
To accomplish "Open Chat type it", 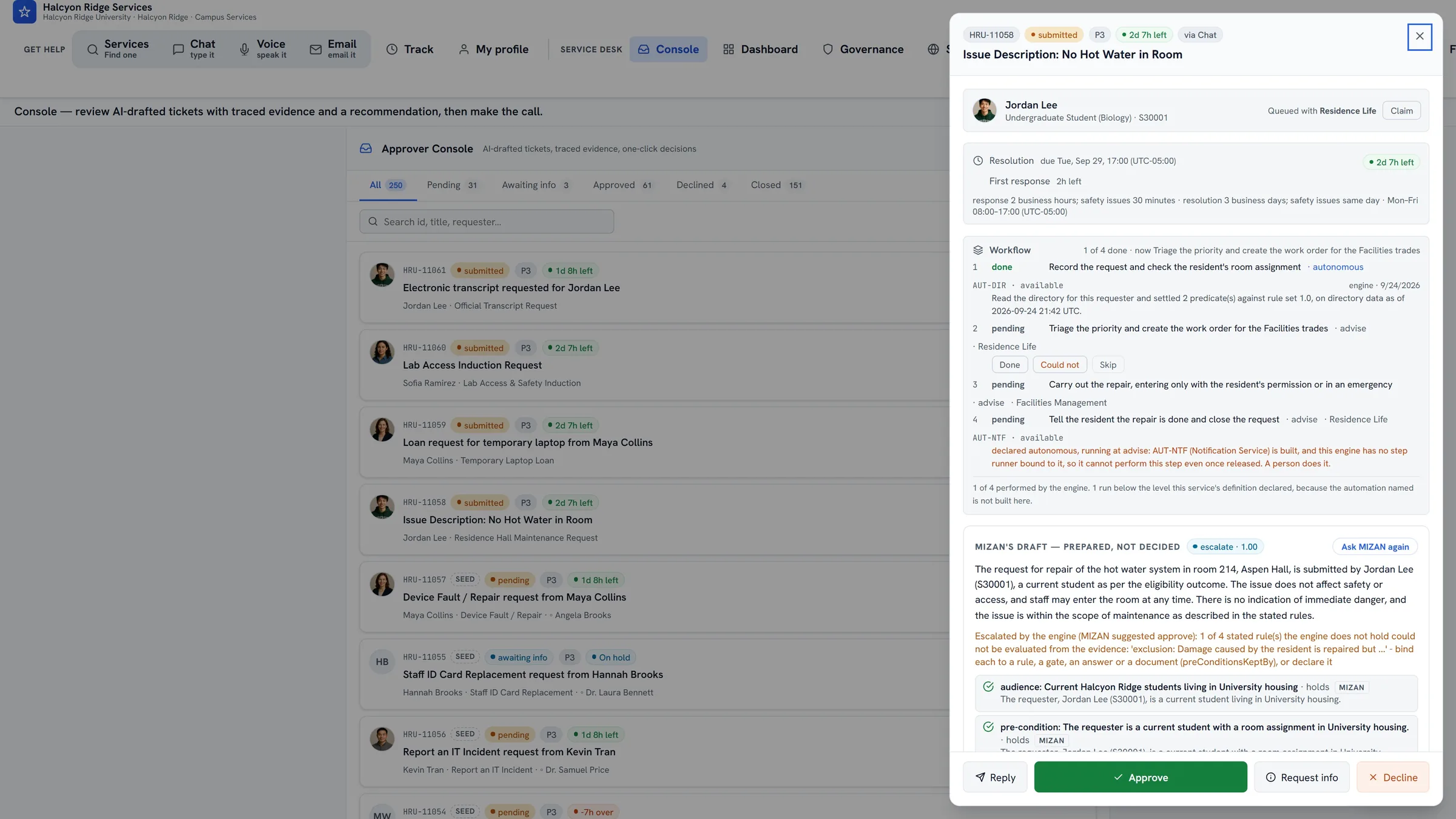I will click(194, 49).
